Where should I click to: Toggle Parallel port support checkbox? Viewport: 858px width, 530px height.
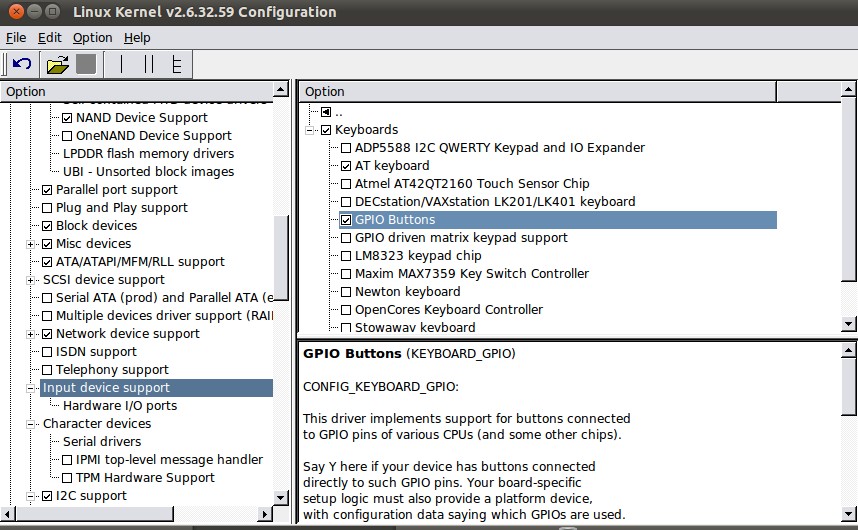pyautogui.click(x=47, y=190)
